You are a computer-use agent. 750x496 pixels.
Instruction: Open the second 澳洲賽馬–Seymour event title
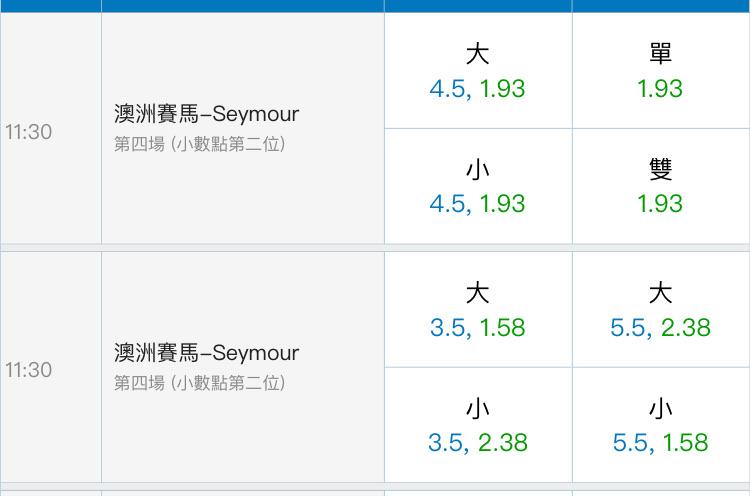(x=206, y=353)
